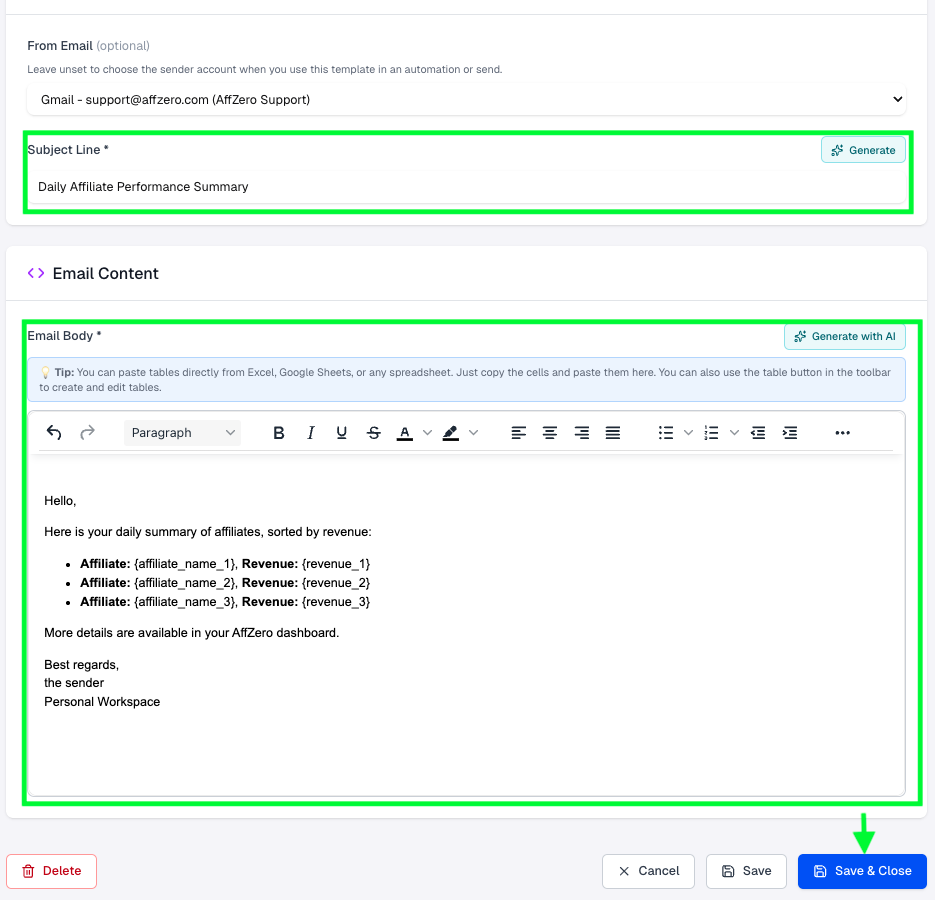Click the 'Best regards,' line

pyautogui.click(x=82, y=664)
